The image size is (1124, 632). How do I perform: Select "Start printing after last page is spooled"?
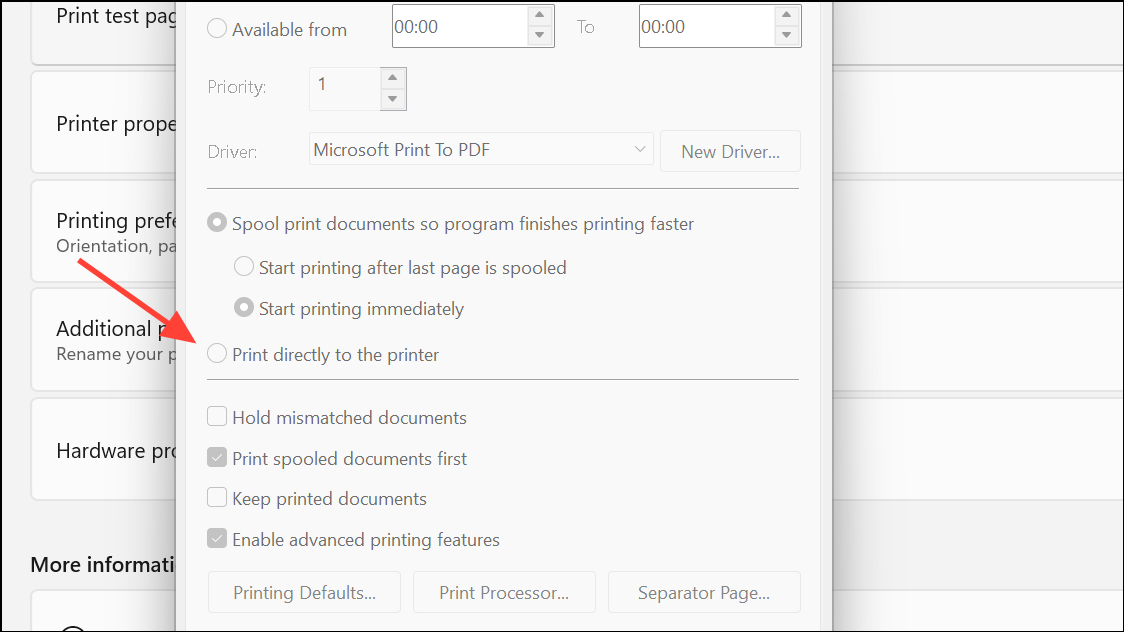coord(243,266)
